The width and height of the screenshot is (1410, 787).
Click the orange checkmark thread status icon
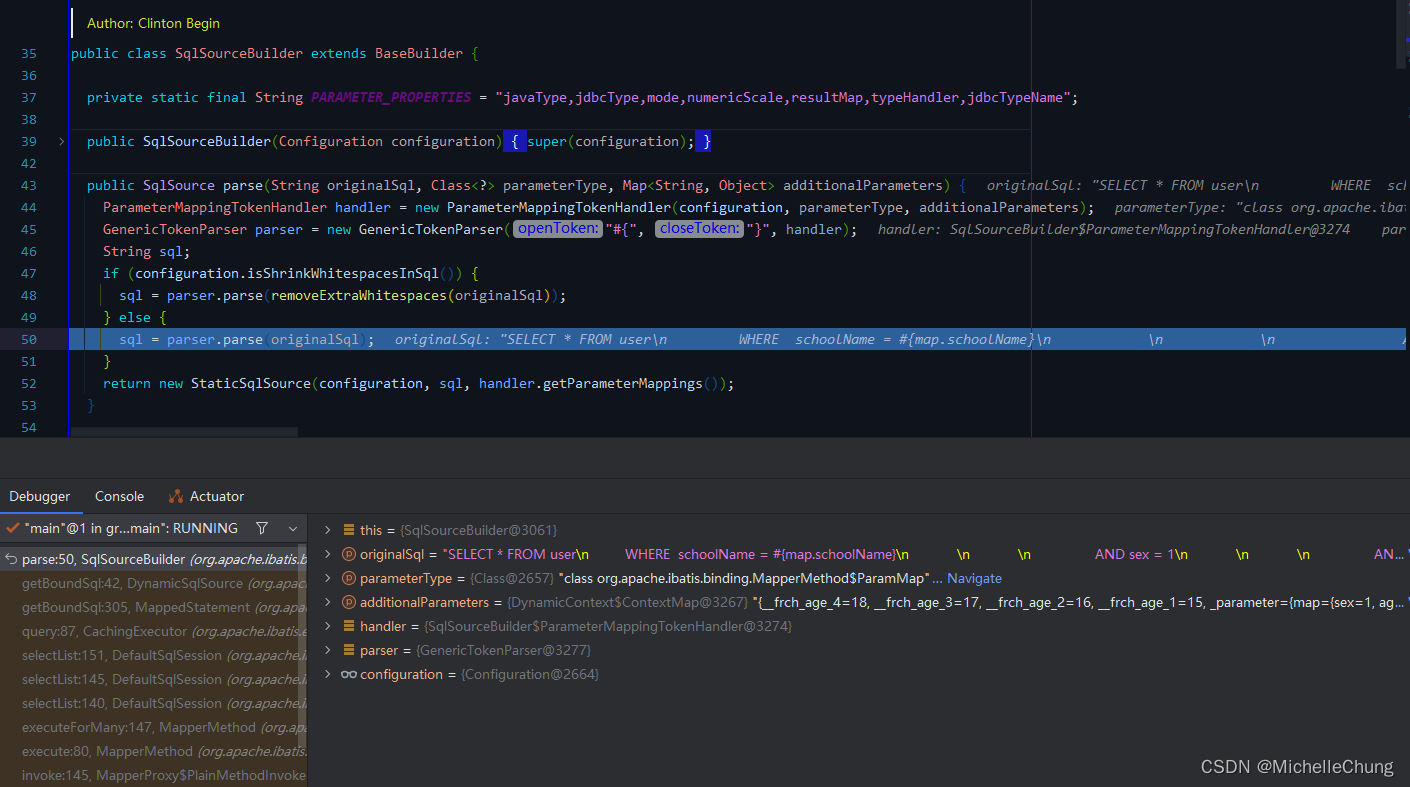pyautogui.click(x=12, y=528)
